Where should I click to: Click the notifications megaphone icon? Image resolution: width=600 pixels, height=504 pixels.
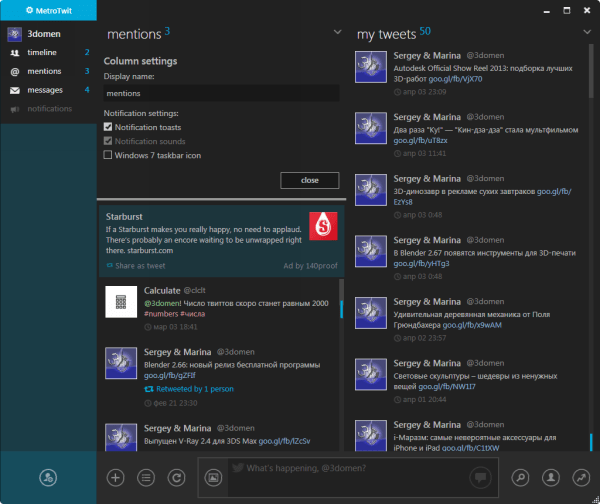tap(15, 109)
